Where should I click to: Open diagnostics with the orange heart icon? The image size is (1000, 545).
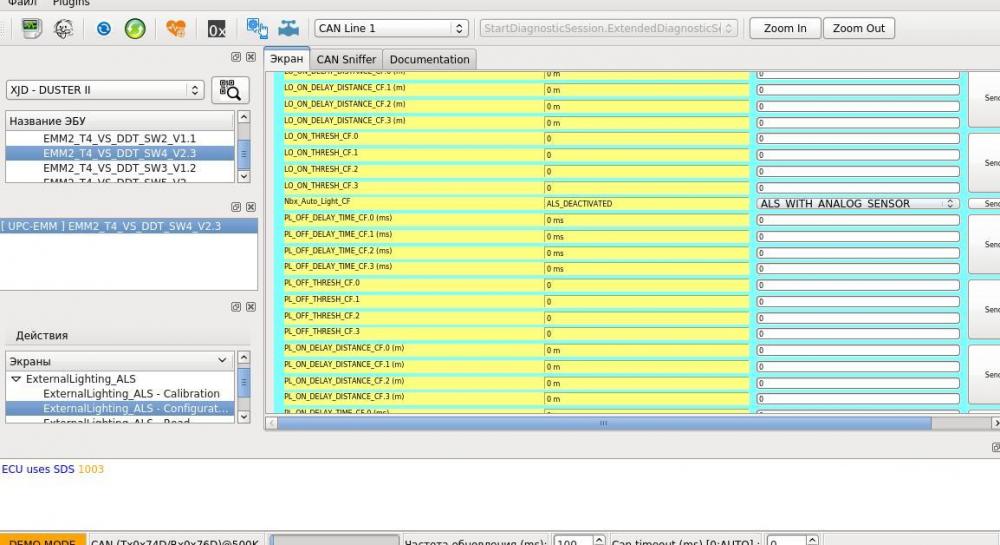pos(175,28)
